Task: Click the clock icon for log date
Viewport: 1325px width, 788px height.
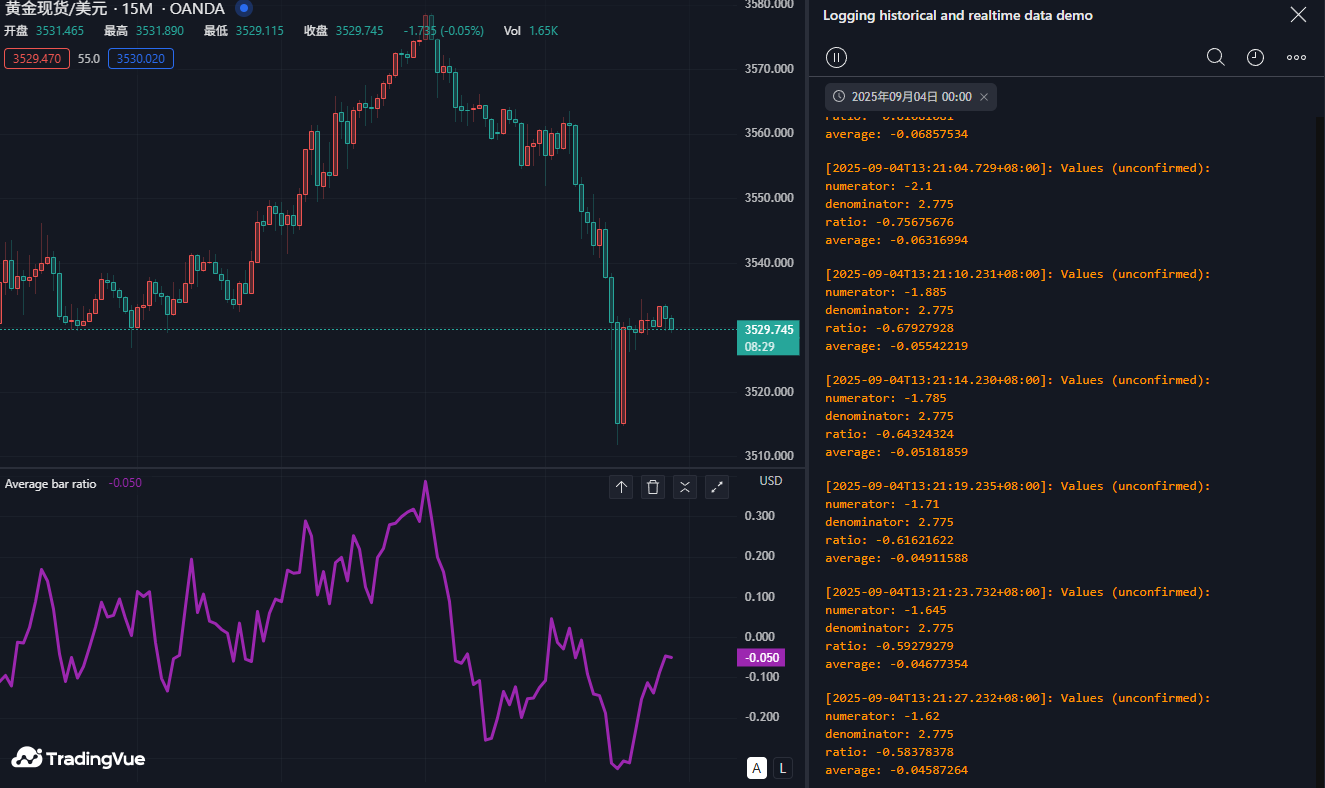Action: pyautogui.click(x=1255, y=58)
